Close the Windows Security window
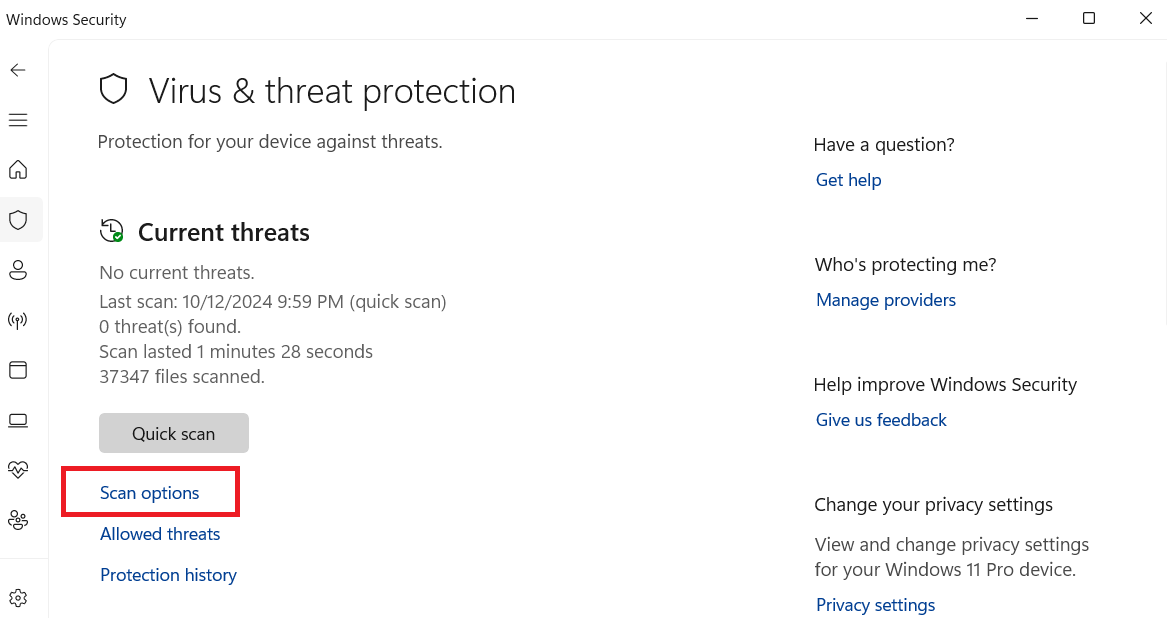 coord(1146,19)
